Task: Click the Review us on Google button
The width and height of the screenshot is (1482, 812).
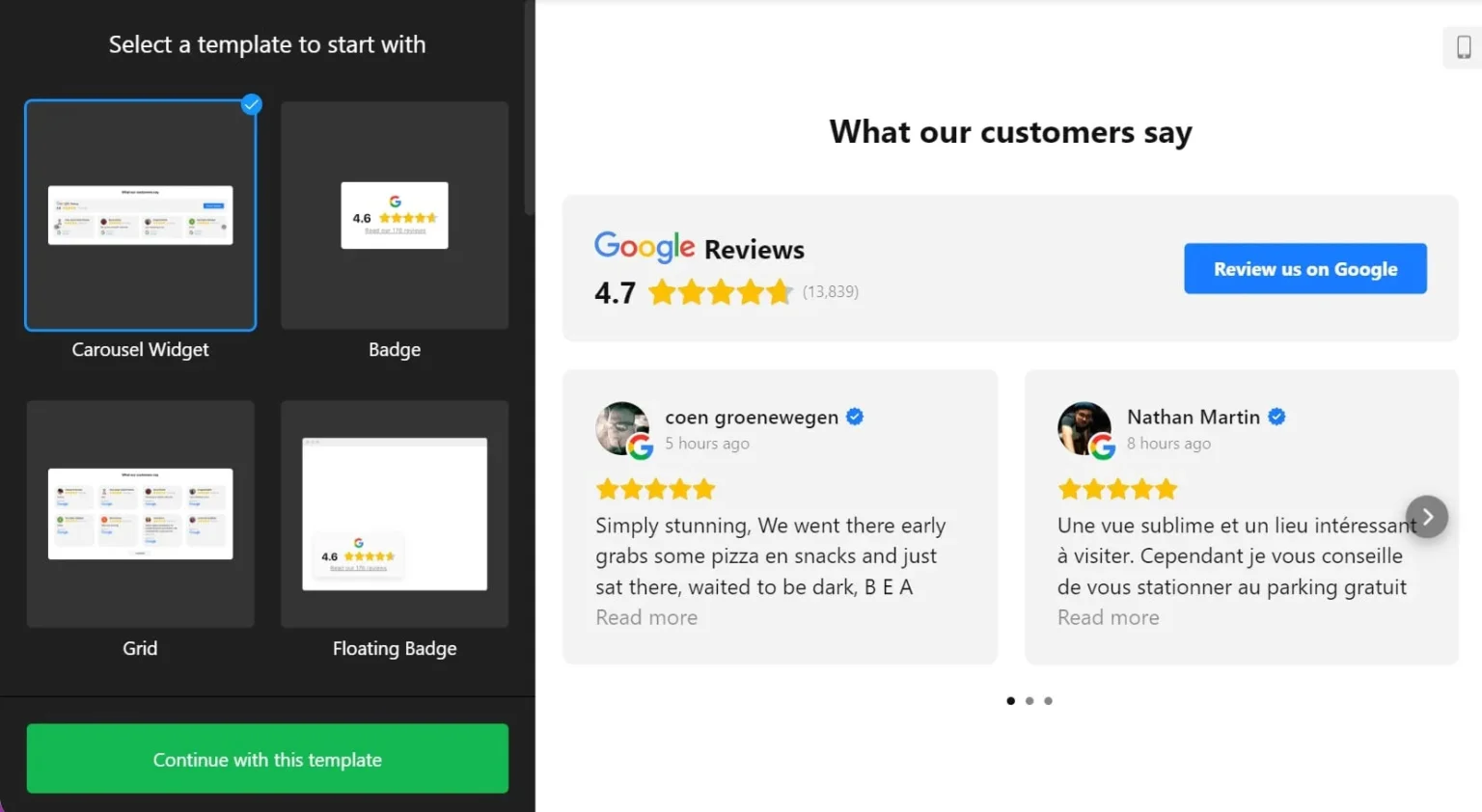Action: coord(1304,268)
